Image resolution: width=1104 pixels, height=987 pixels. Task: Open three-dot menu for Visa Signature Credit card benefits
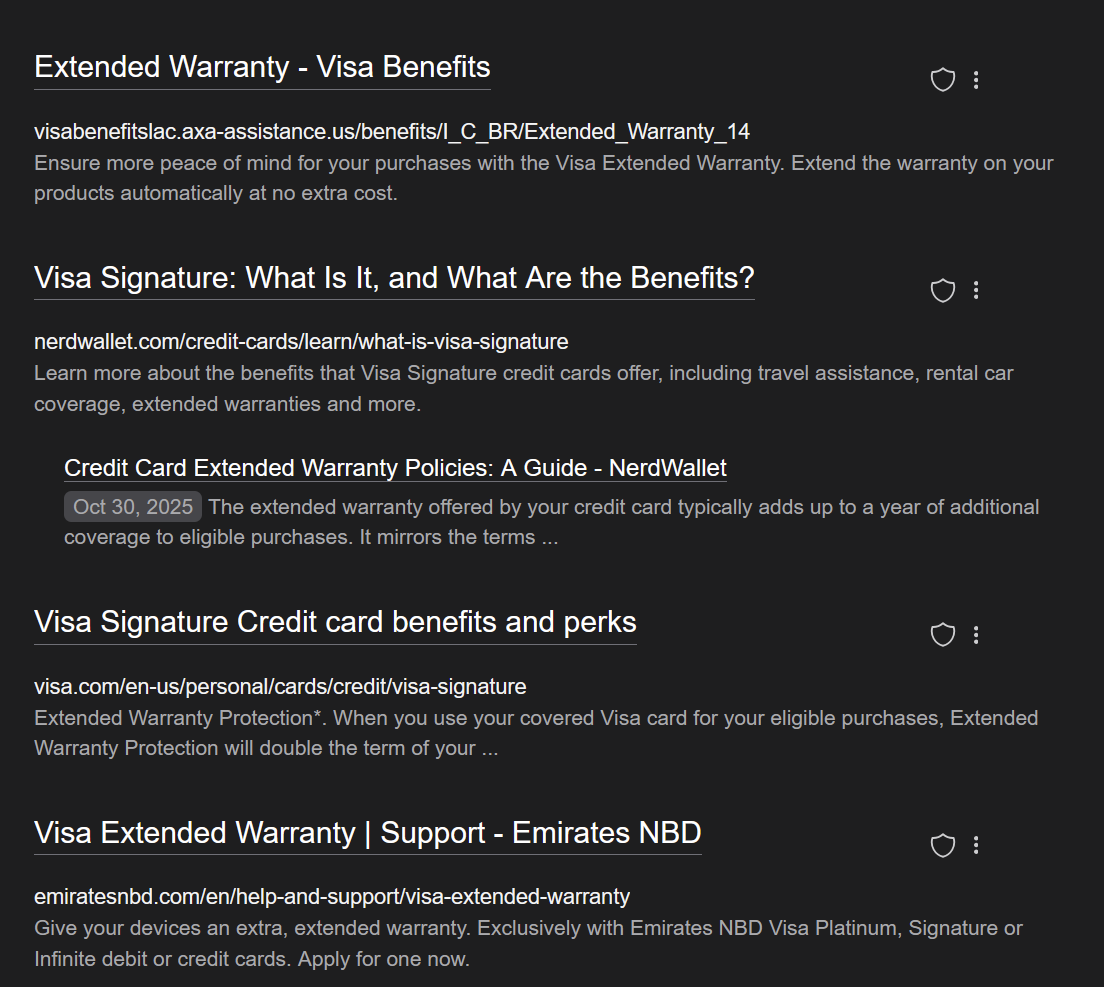pyautogui.click(x=976, y=634)
